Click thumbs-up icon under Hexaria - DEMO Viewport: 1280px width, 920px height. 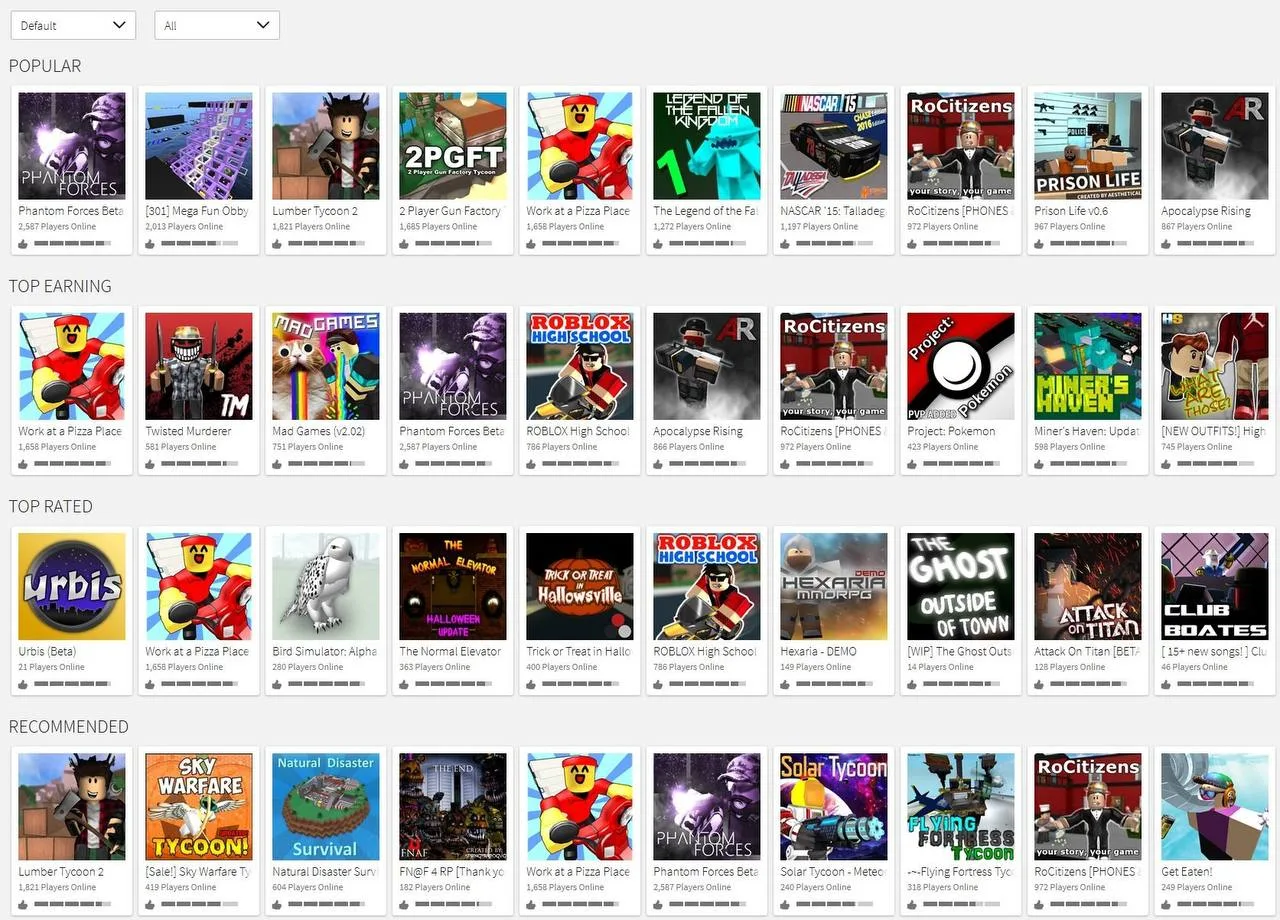[x=785, y=684]
